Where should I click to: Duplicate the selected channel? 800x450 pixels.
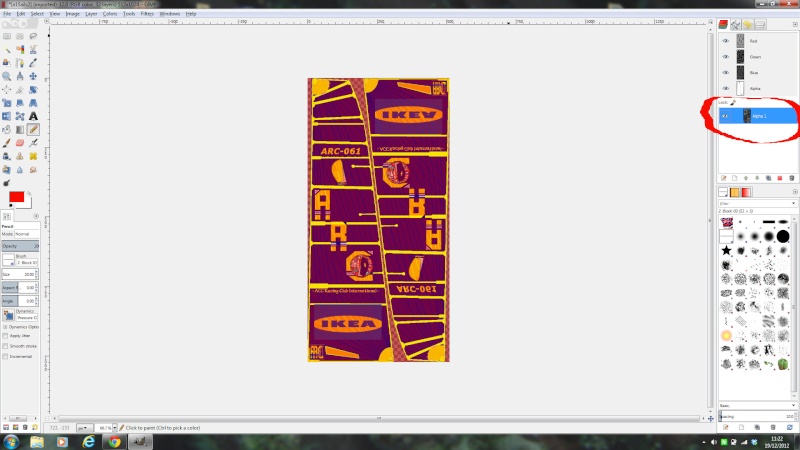[768, 178]
